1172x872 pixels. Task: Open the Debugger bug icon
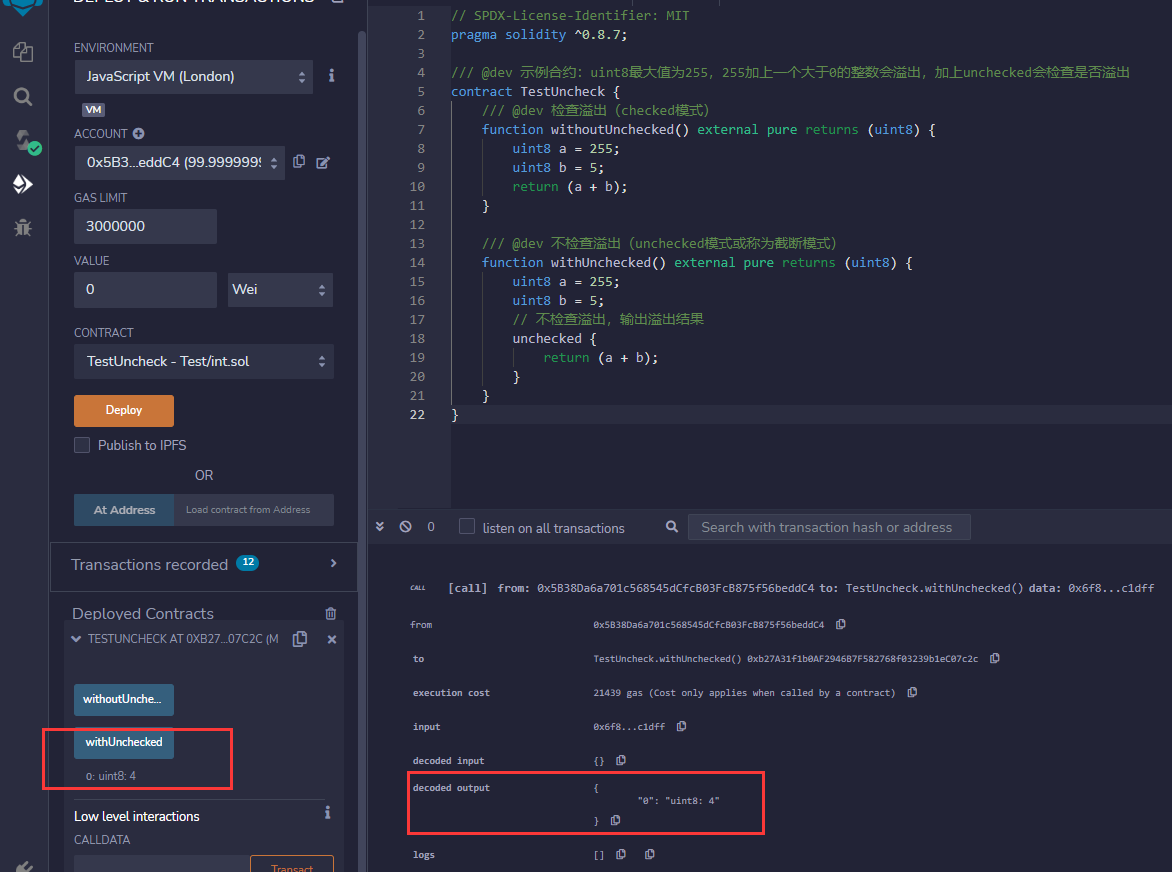pyautogui.click(x=22, y=227)
